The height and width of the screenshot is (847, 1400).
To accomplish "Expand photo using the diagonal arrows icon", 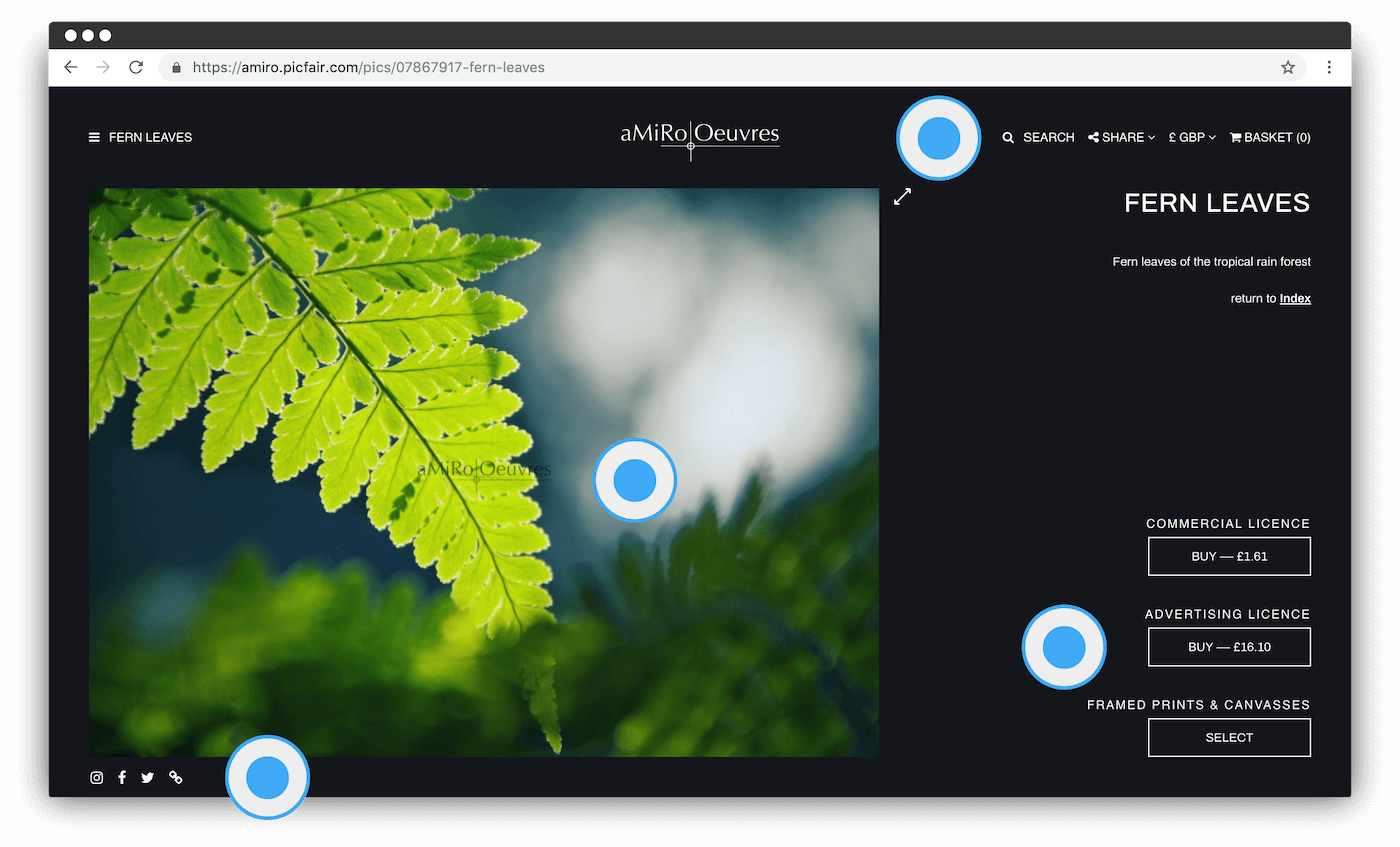I will coord(902,196).
